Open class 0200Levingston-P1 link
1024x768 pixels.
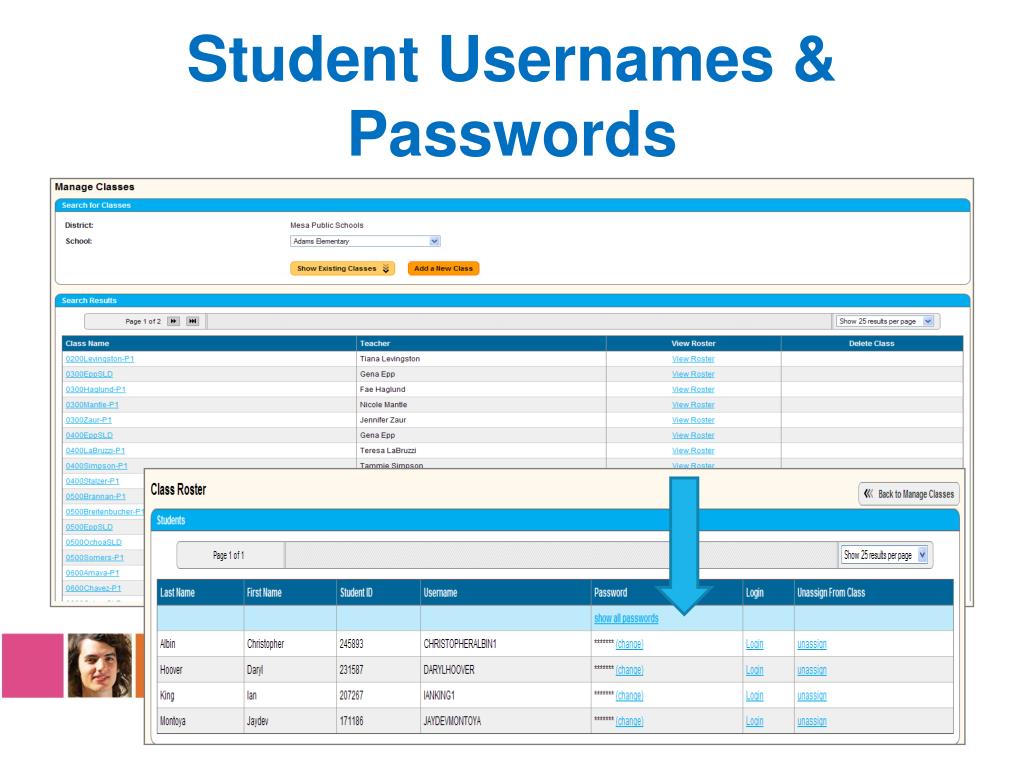point(99,359)
